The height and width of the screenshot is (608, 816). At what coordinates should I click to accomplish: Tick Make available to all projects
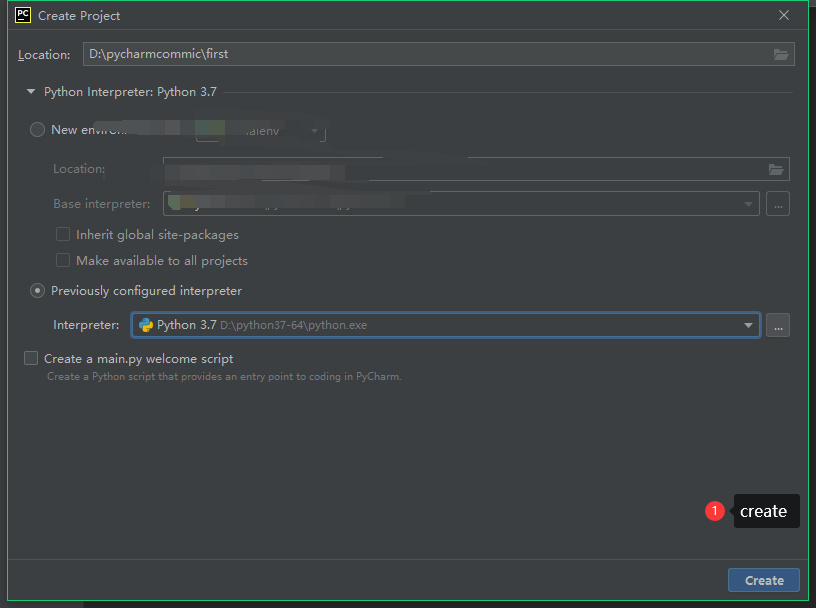pos(63,260)
